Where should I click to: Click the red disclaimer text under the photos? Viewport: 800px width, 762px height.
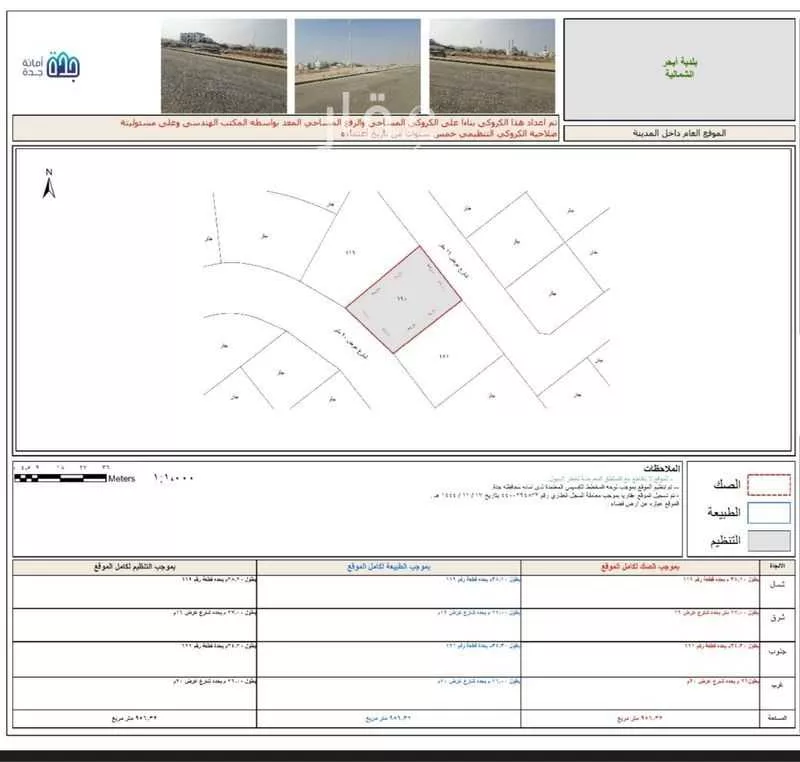(339, 128)
